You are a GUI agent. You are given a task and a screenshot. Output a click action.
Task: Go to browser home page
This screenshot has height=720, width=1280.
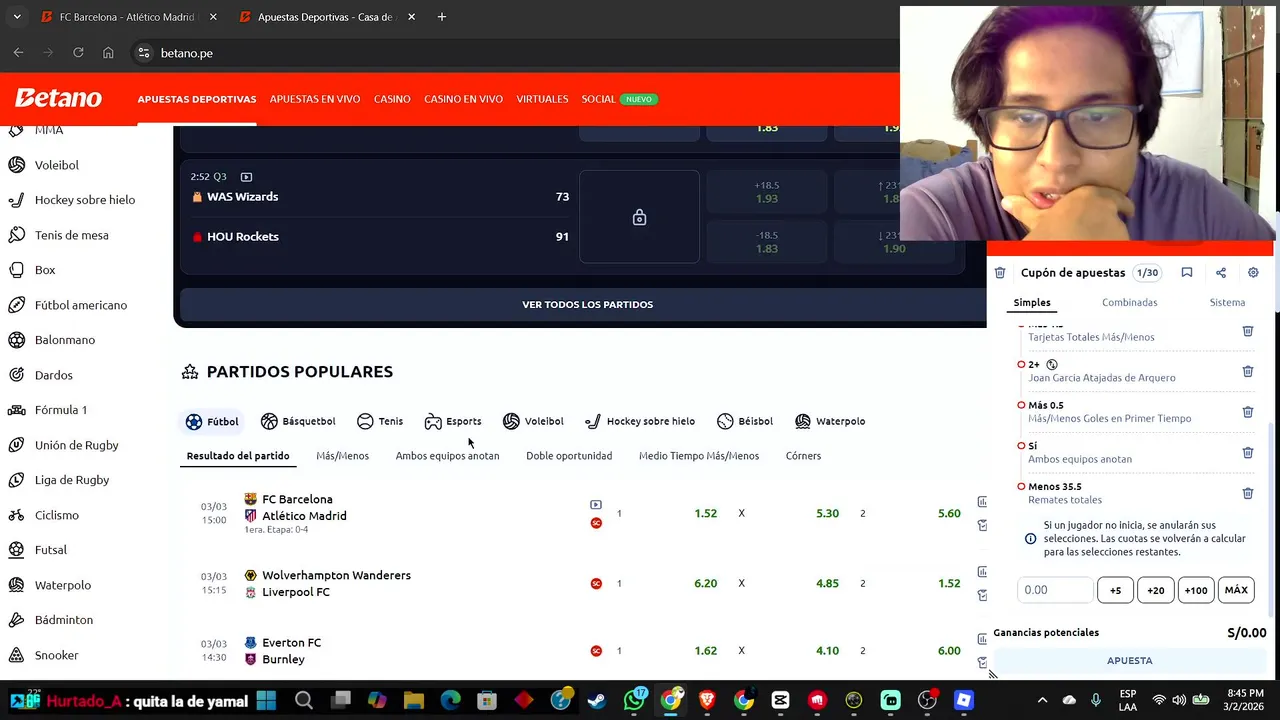tap(108, 53)
